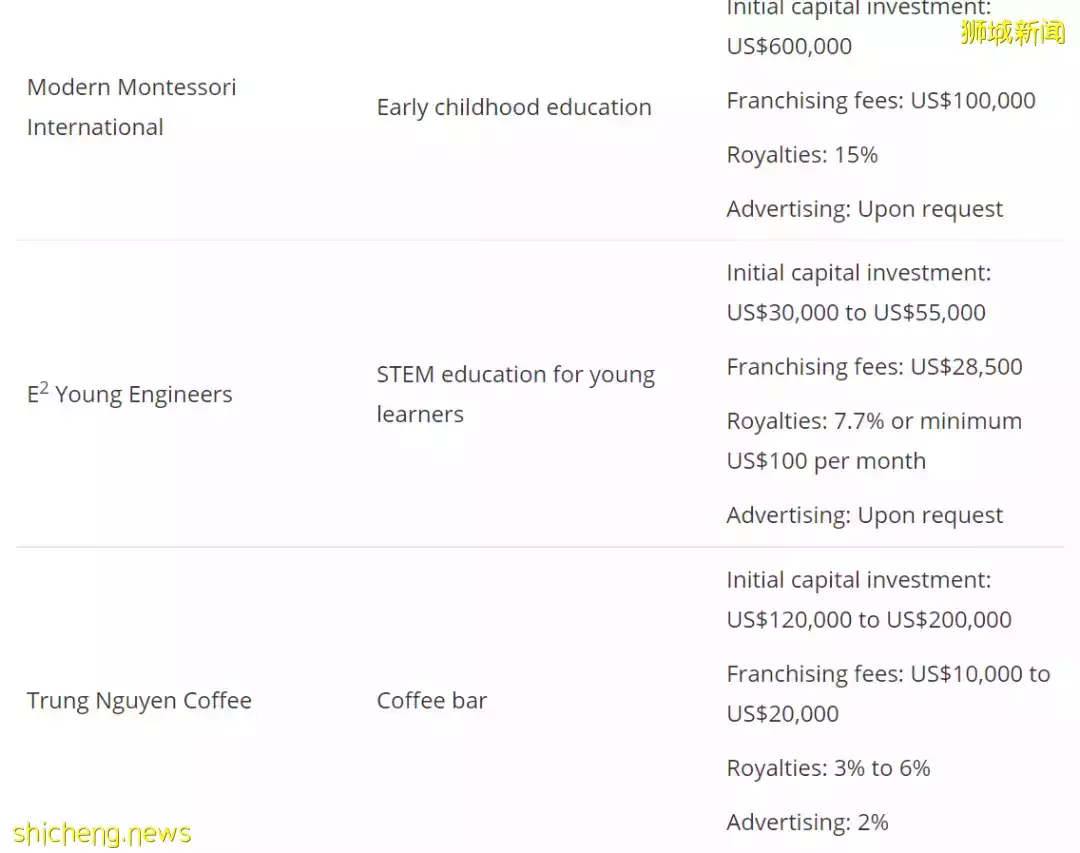The image size is (1080, 853).
Task: Click the Modern Montessori International name
Action: [132, 107]
